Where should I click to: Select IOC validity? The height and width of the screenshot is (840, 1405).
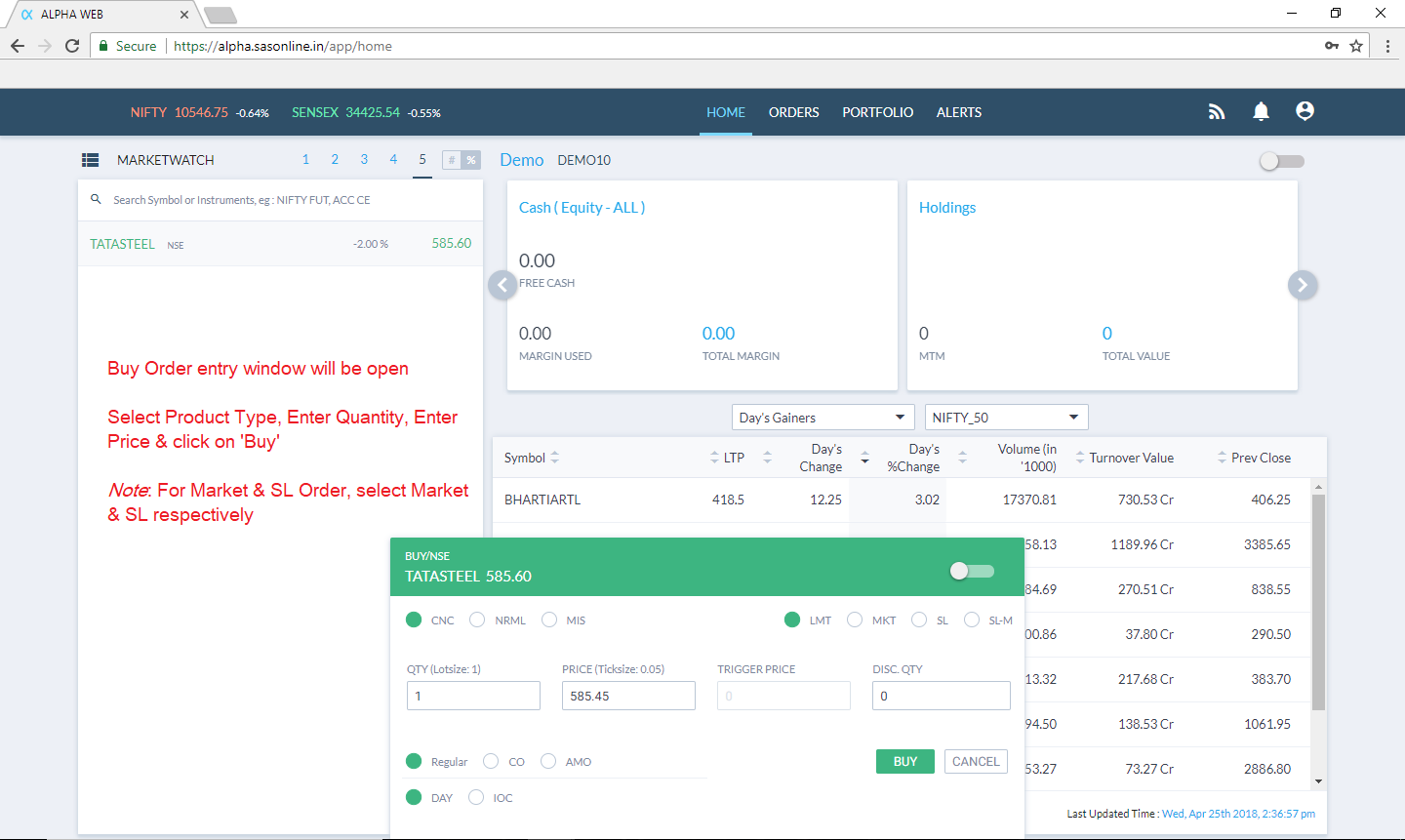click(x=476, y=797)
